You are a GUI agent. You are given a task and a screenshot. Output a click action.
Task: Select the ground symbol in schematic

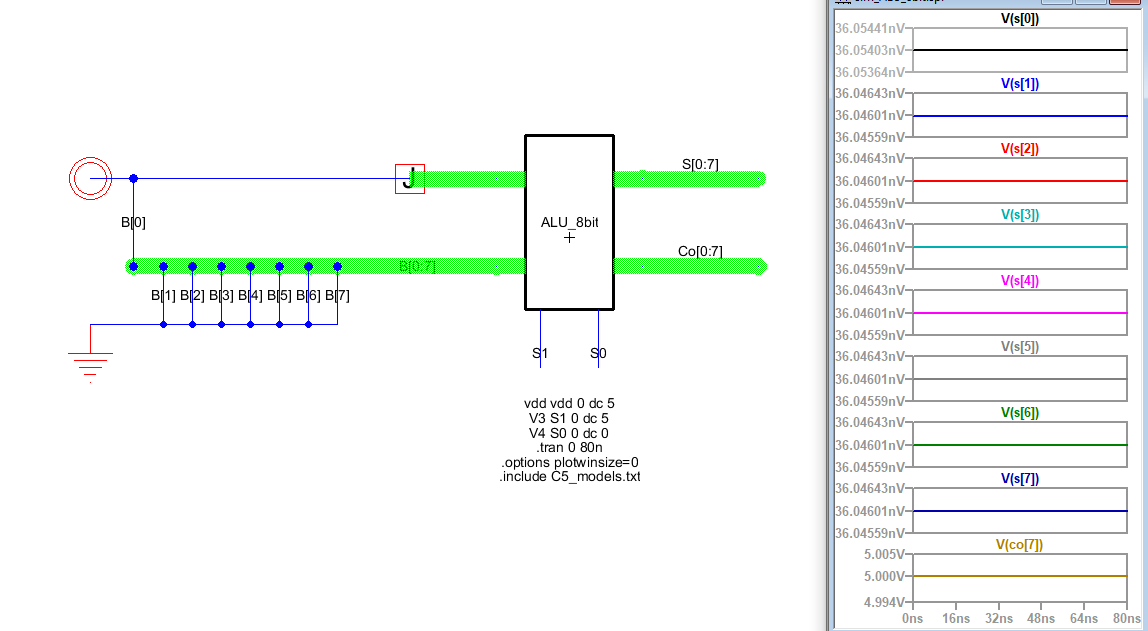90,366
